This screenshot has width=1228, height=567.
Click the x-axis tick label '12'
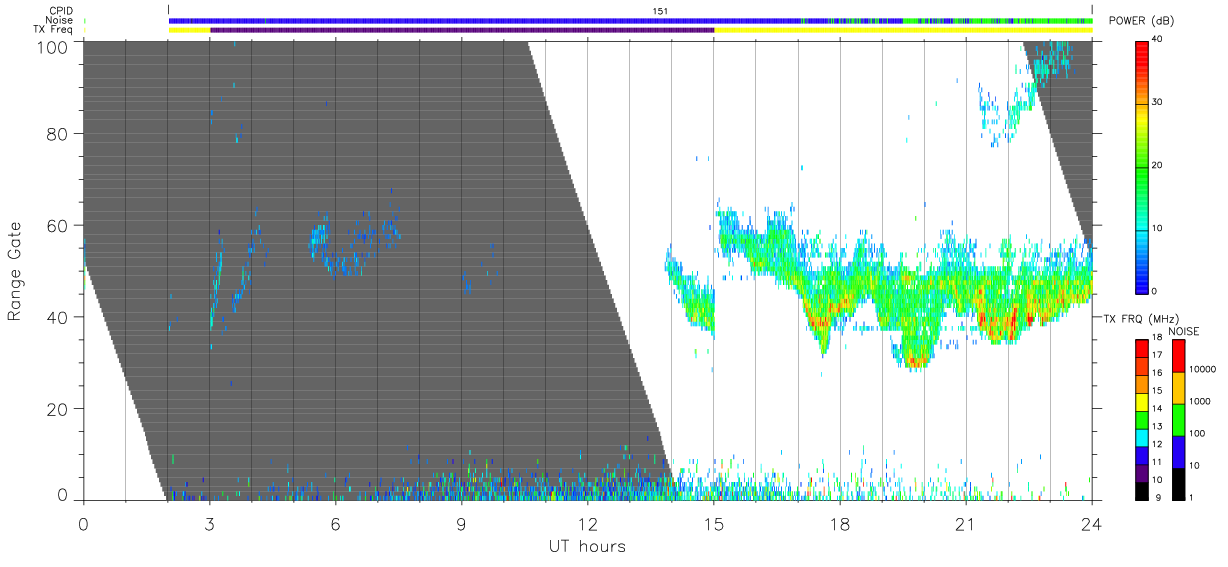pyautogui.click(x=587, y=524)
